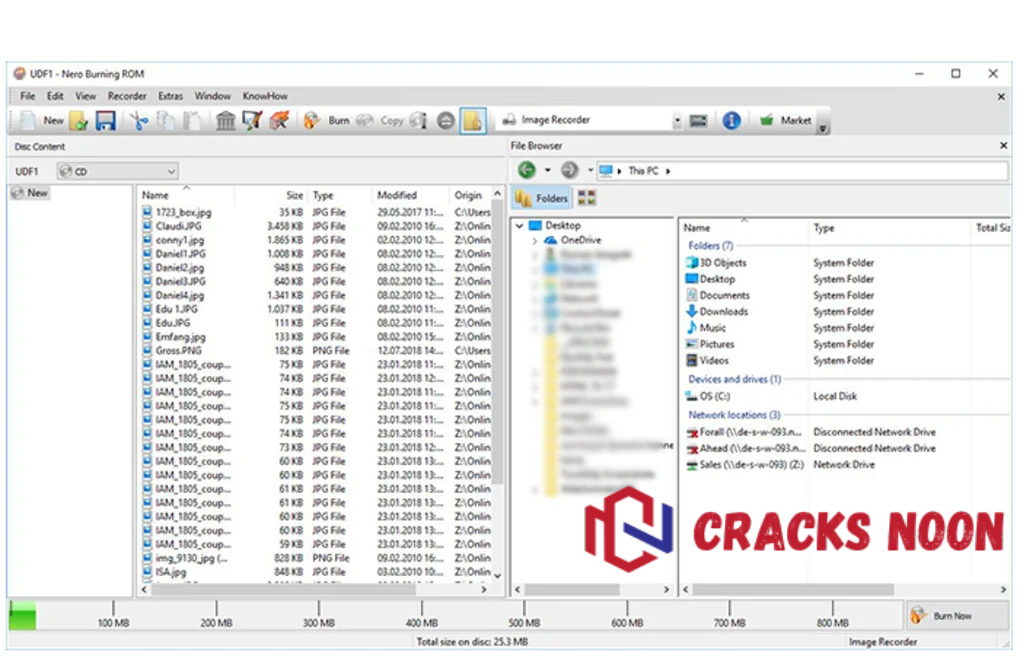Image resolution: width=1020 pixels, height=656 pixels.
Task: Collapse the Desktop tree node
Action: pyautogui.click(x=519, y=226)
